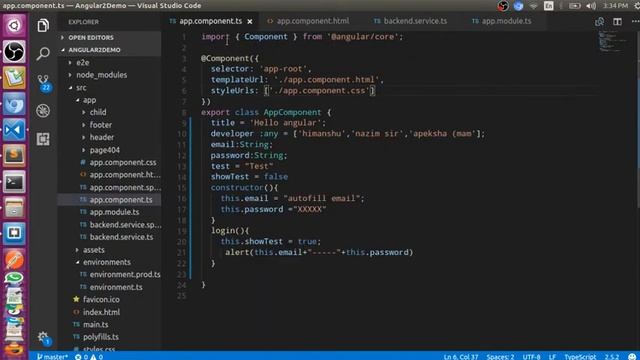This screenshot has height=360, width=640.
Task: Open environment.ts file
Action: tap(109, 287)
